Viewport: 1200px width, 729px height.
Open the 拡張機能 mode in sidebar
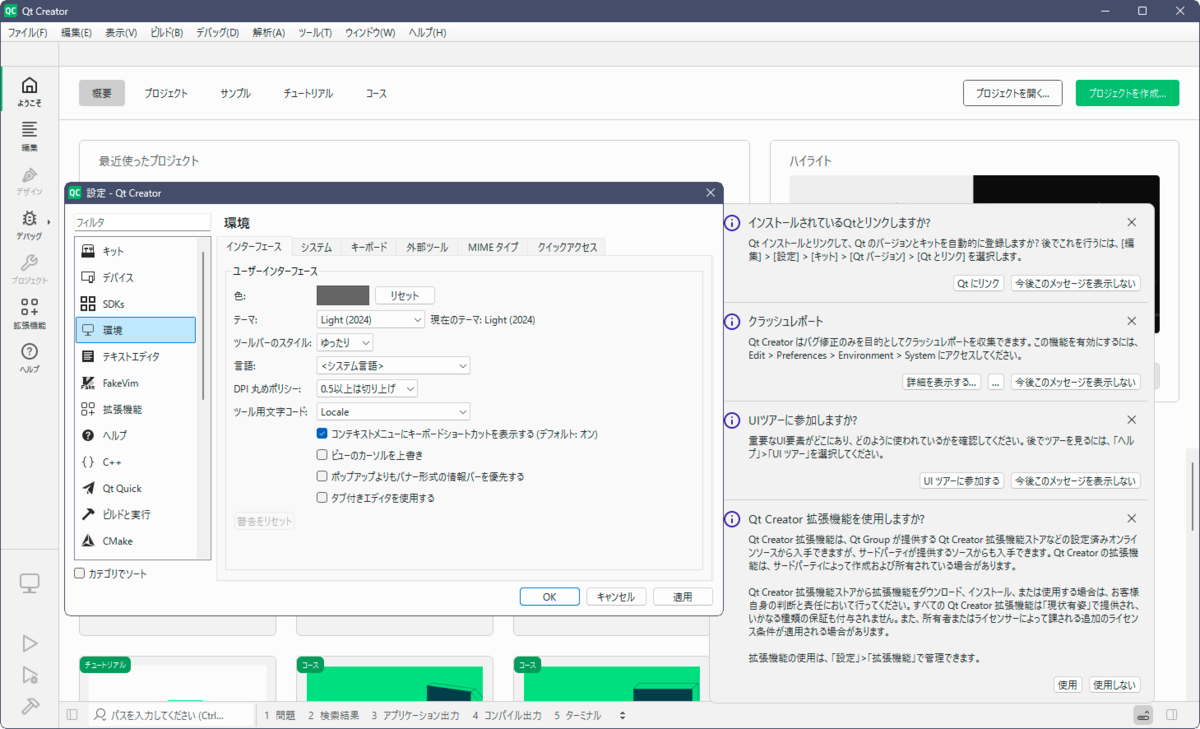tap(29, 313)
